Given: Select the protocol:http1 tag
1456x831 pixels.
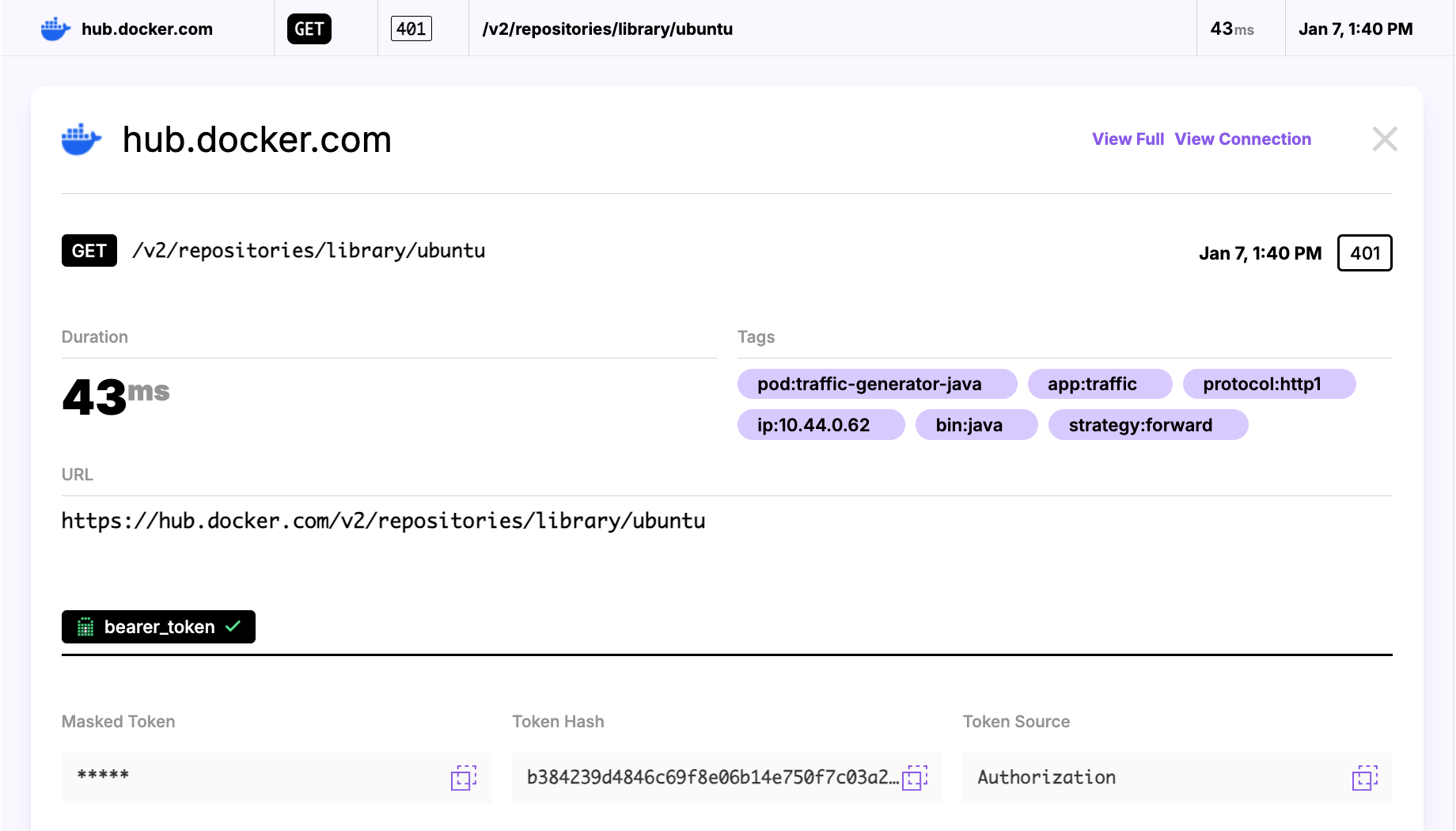Looking at the screenshot, I should (x=1269, y=384).
